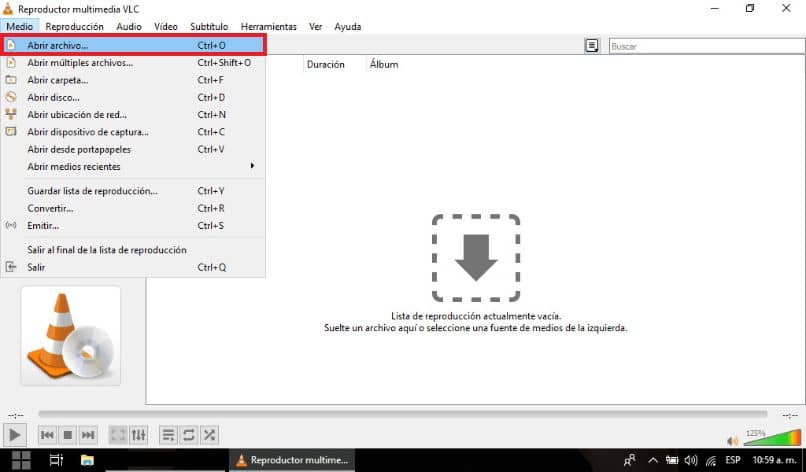Viewport: 806px width, 472px height.
Task: Click the elapsed time label left
Action: point(15,415)
